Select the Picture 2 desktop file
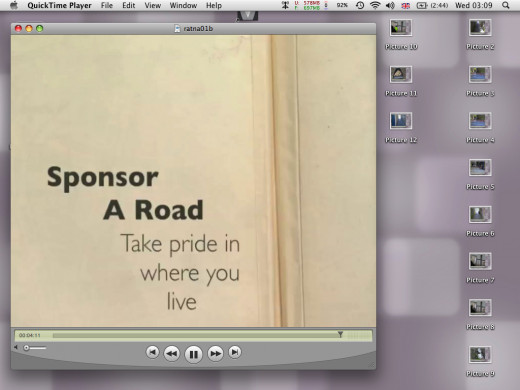520x390 pixels. (x=480, y=35)
